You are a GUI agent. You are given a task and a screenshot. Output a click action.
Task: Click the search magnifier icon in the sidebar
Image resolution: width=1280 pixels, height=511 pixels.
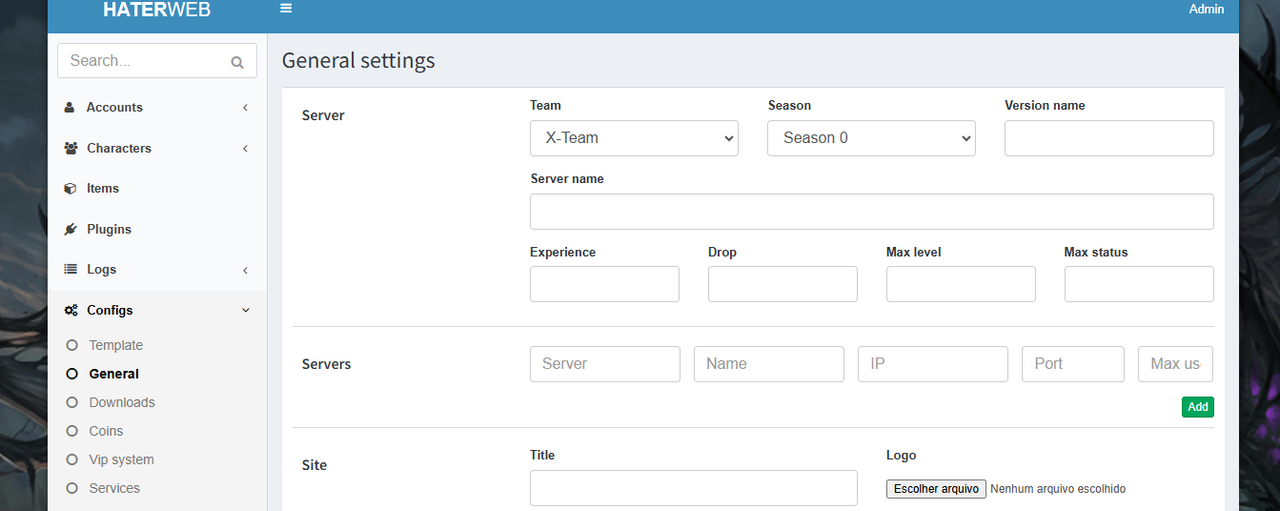(237, 62)
